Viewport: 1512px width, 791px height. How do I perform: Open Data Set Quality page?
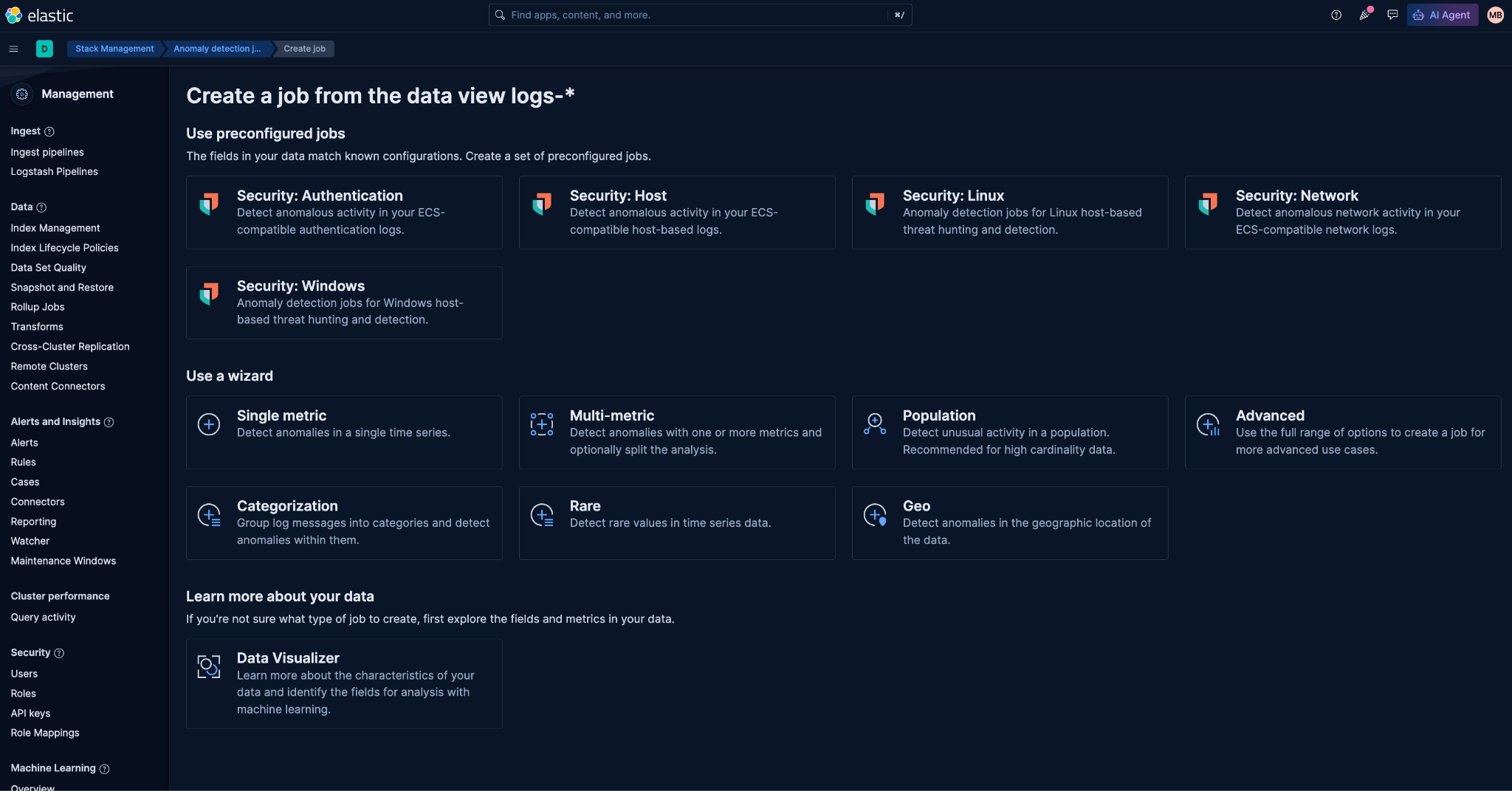click(x=48, y=268)
